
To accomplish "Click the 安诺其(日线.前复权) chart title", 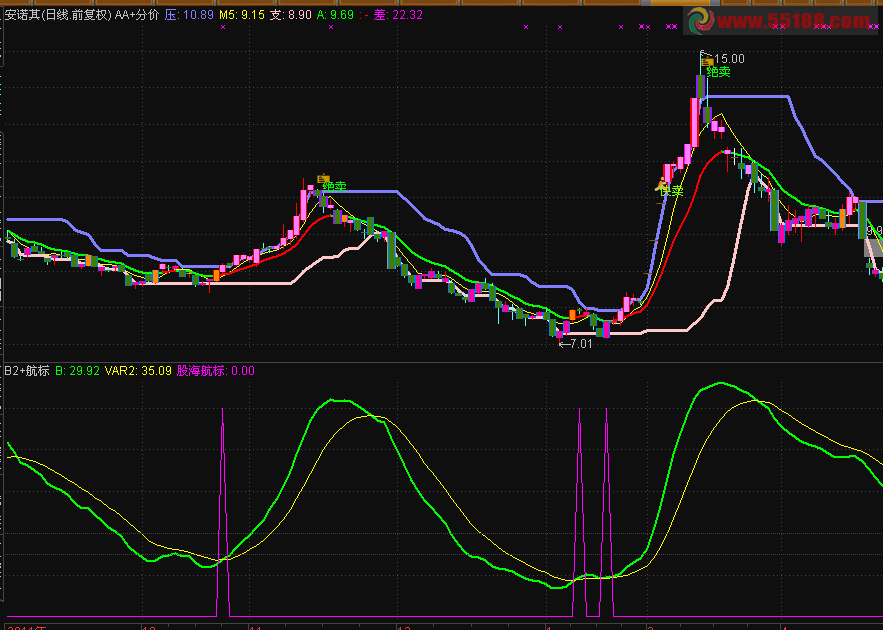I will click(x=59, y=15).
